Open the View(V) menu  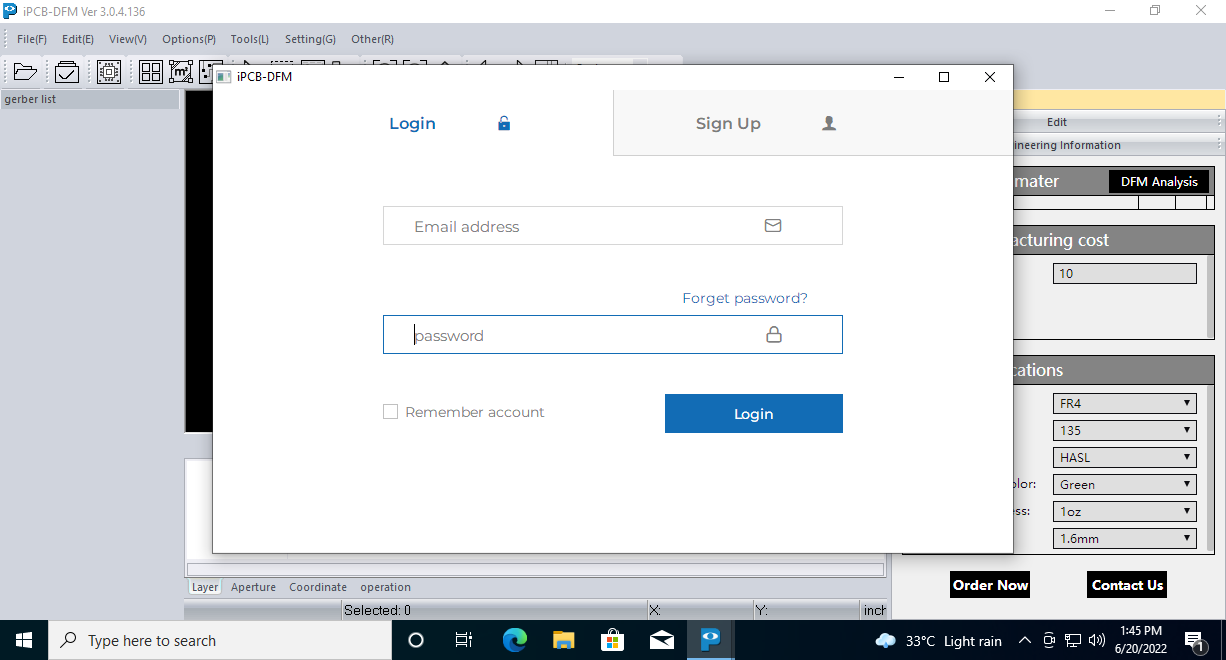coord(128,39)
